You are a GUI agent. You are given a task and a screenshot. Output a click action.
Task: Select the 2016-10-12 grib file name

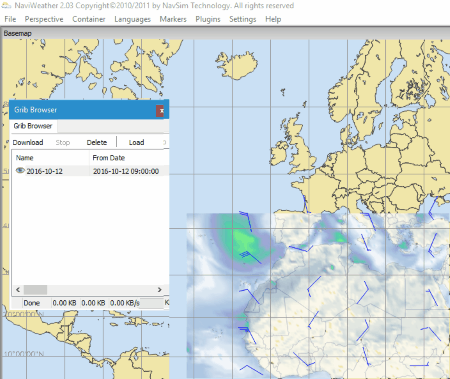click(44, 171)
